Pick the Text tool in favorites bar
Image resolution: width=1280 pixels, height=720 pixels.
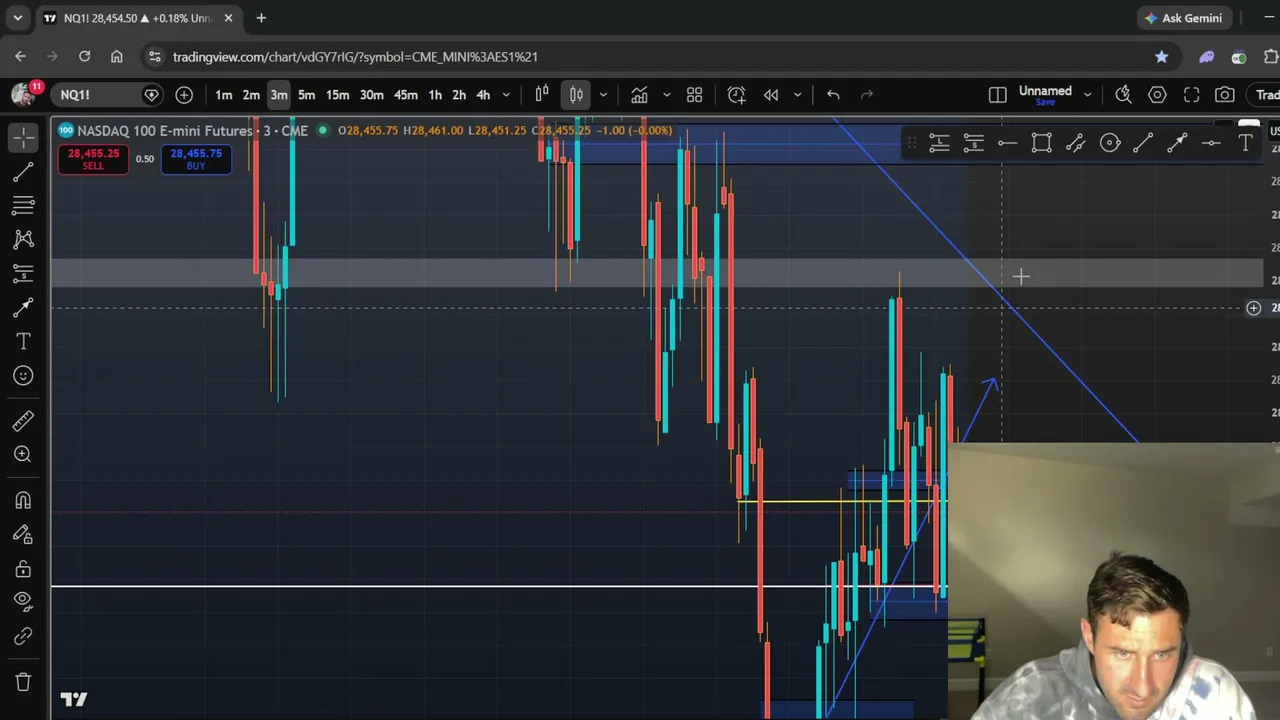click(x=1245, y=144)
